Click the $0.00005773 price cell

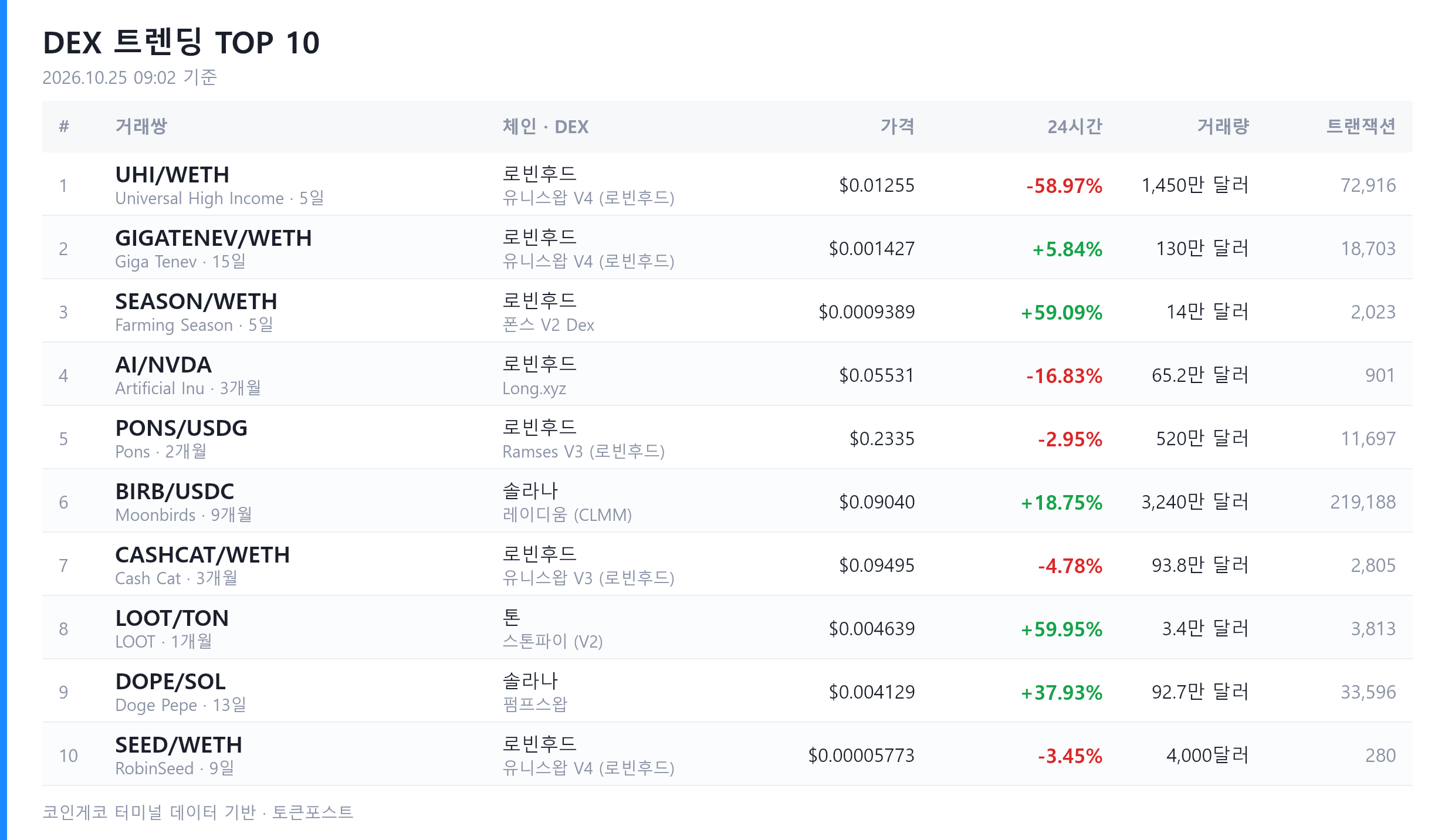coord(861,756)
